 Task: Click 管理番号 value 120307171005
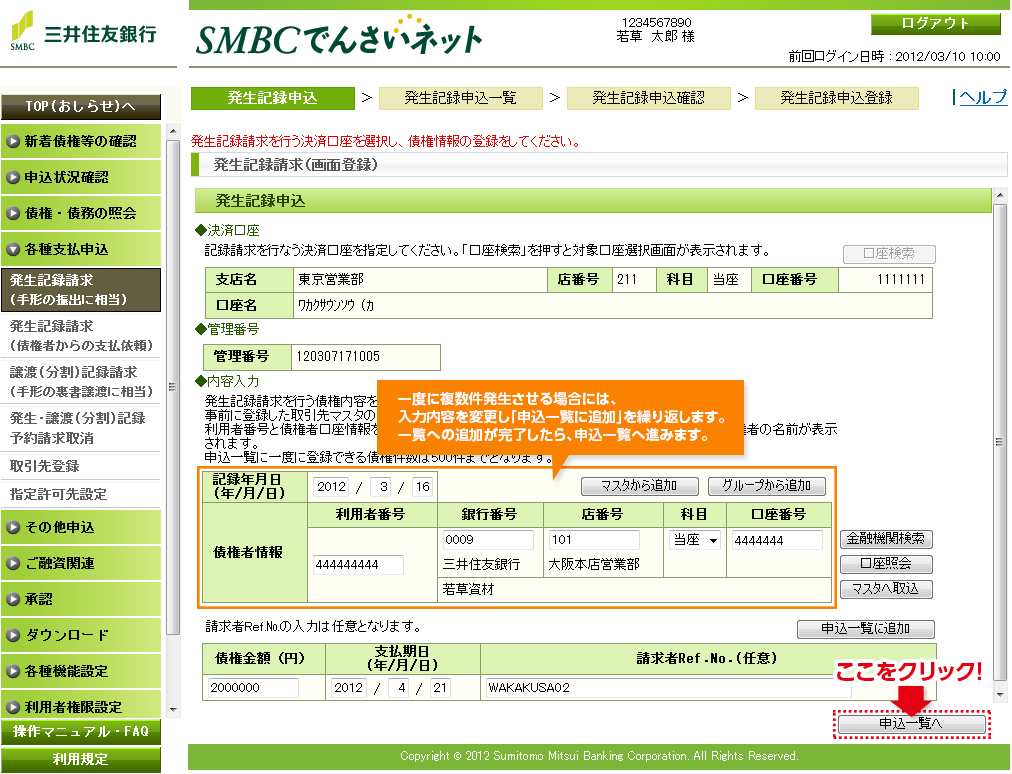point(338,357)
